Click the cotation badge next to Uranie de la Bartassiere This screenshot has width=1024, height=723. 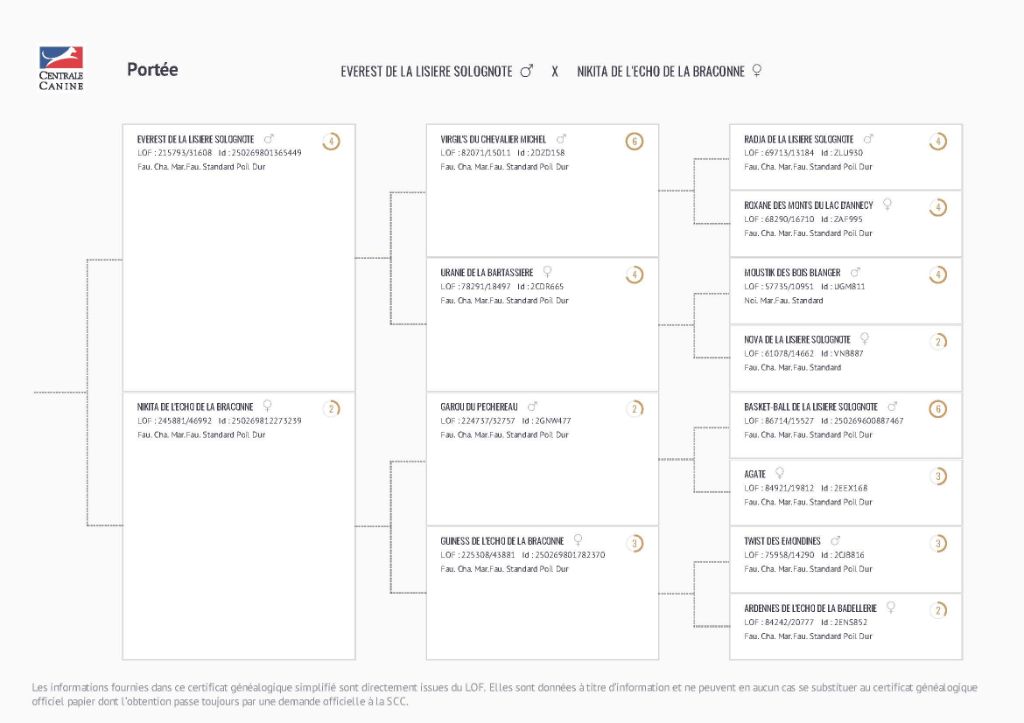coord(634,274)
